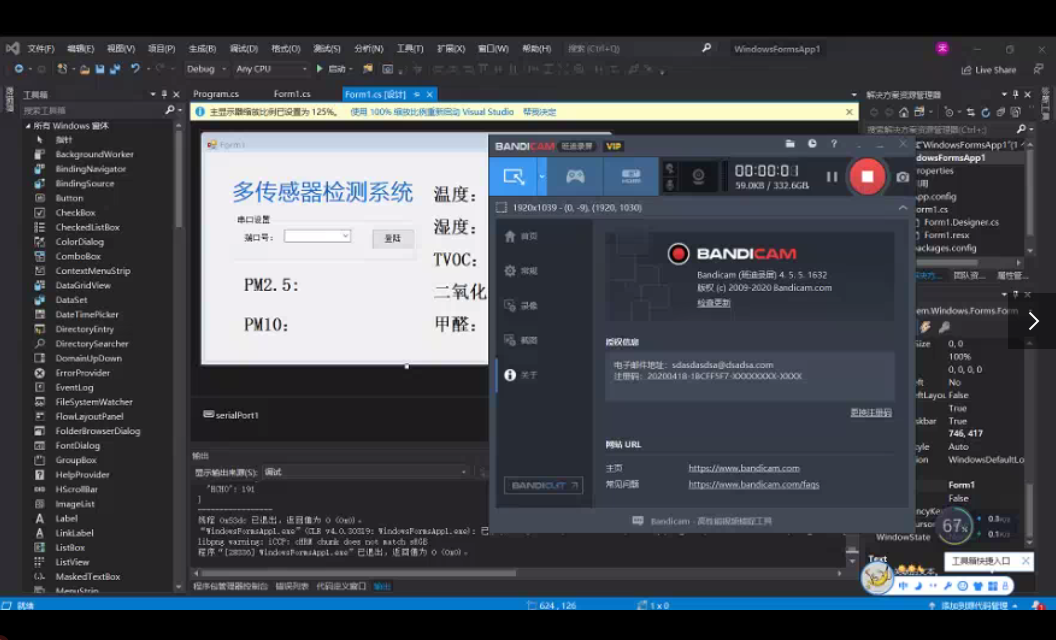Switch to Program.cs editor tab
Image resolution: width=1056 pixels, height=640 pixels.
tap(216, 94)
